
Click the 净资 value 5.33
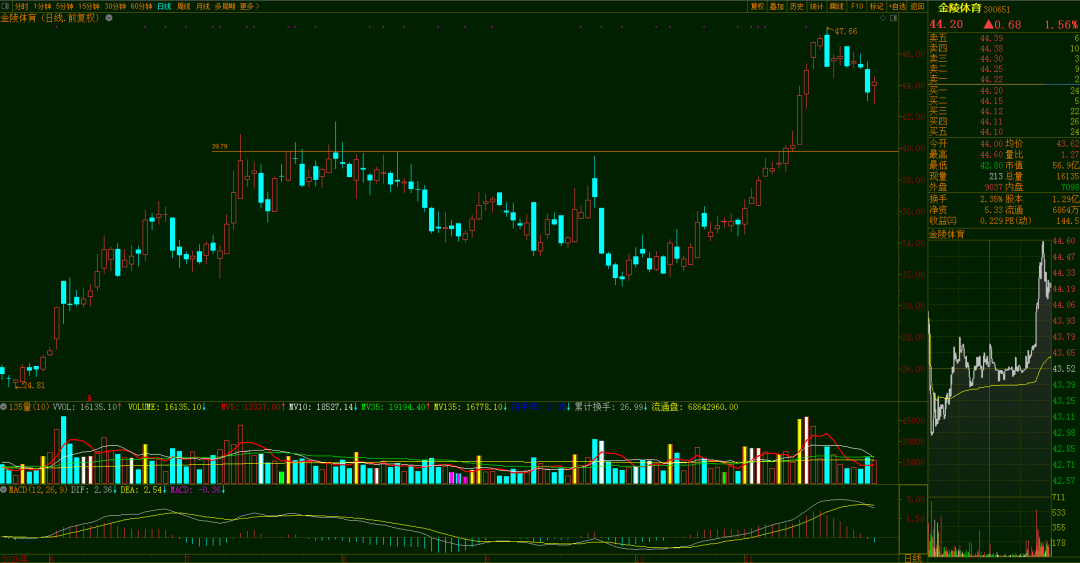click(x=994, y=210)
